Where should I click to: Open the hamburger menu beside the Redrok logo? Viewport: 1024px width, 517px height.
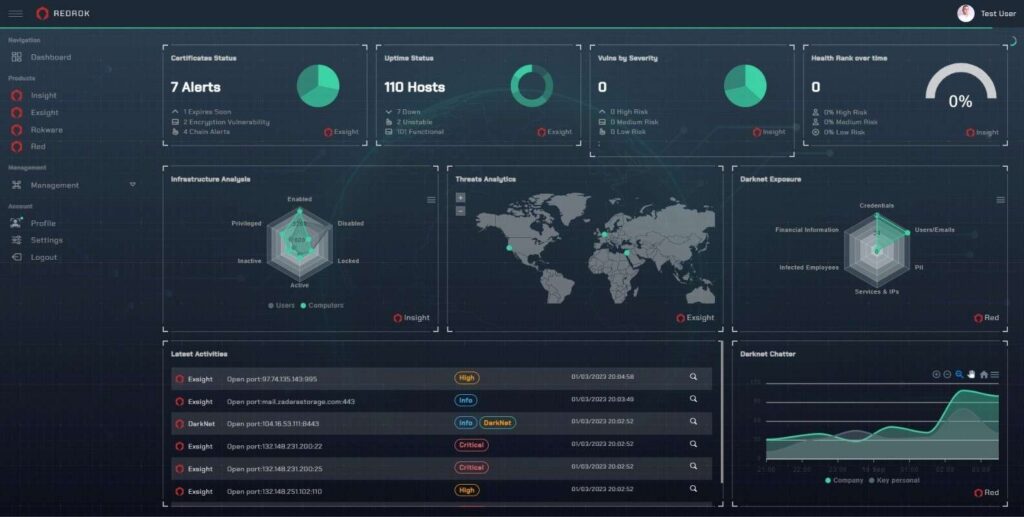(16, 14)
